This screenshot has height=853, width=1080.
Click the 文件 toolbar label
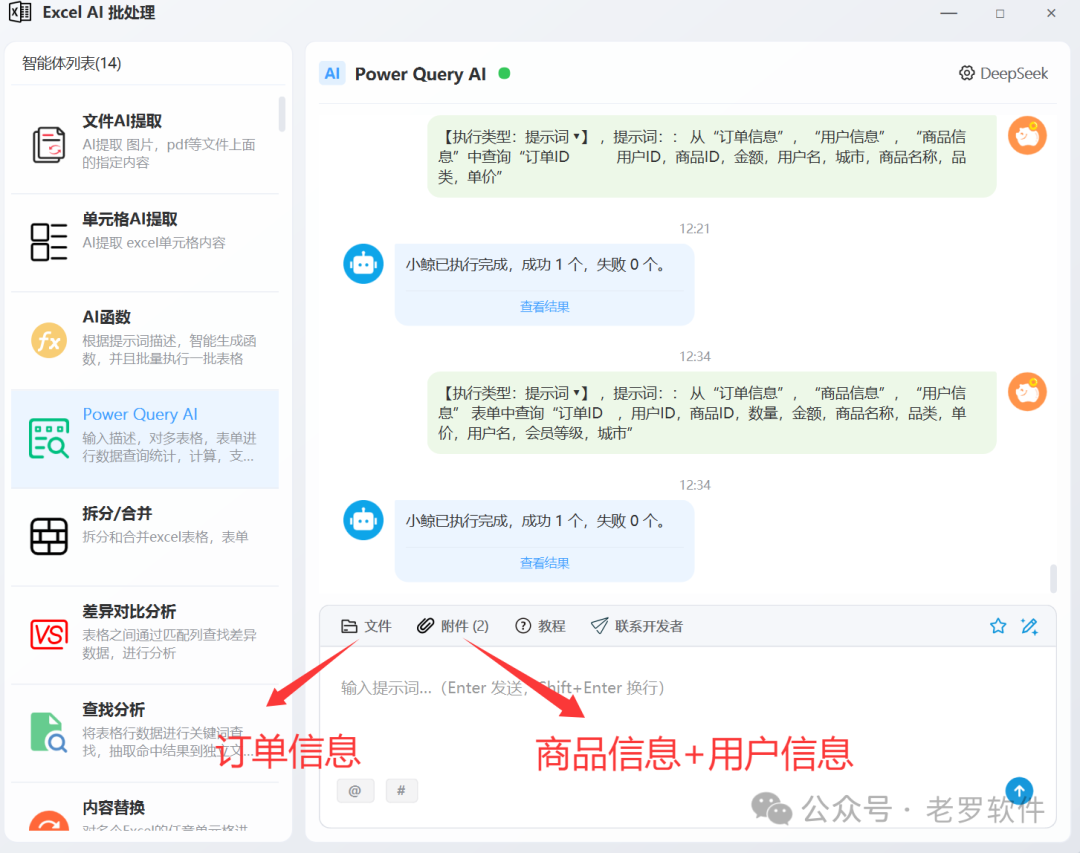click(377, 626)
